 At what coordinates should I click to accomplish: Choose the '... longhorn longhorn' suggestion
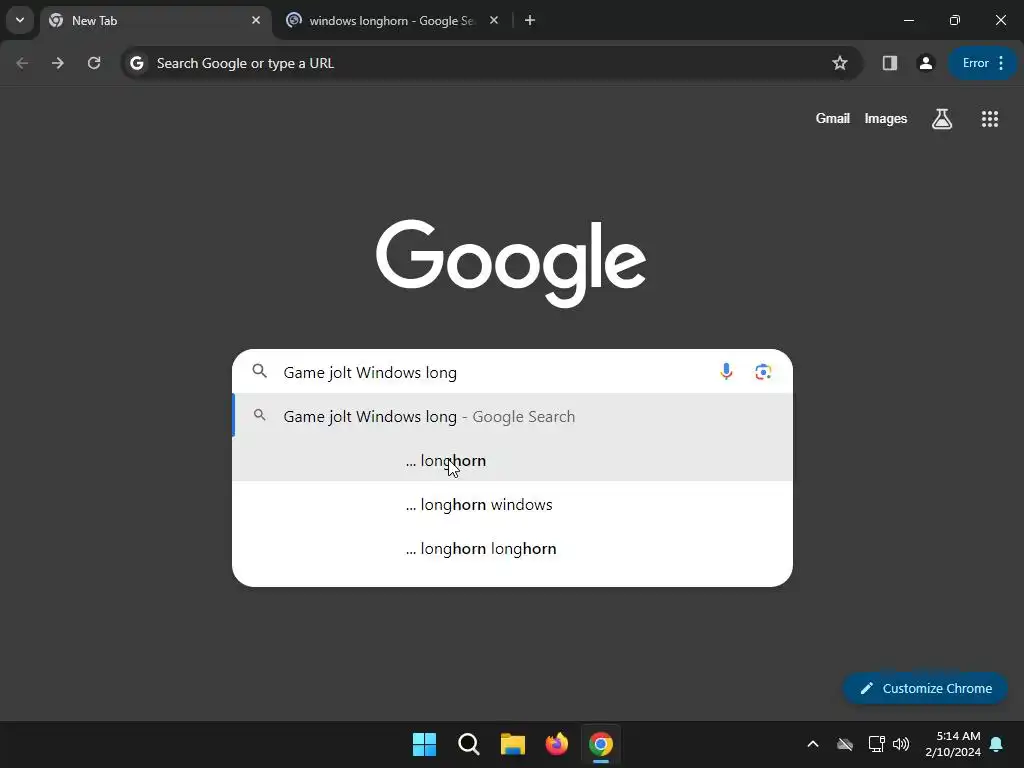point(513,549)
